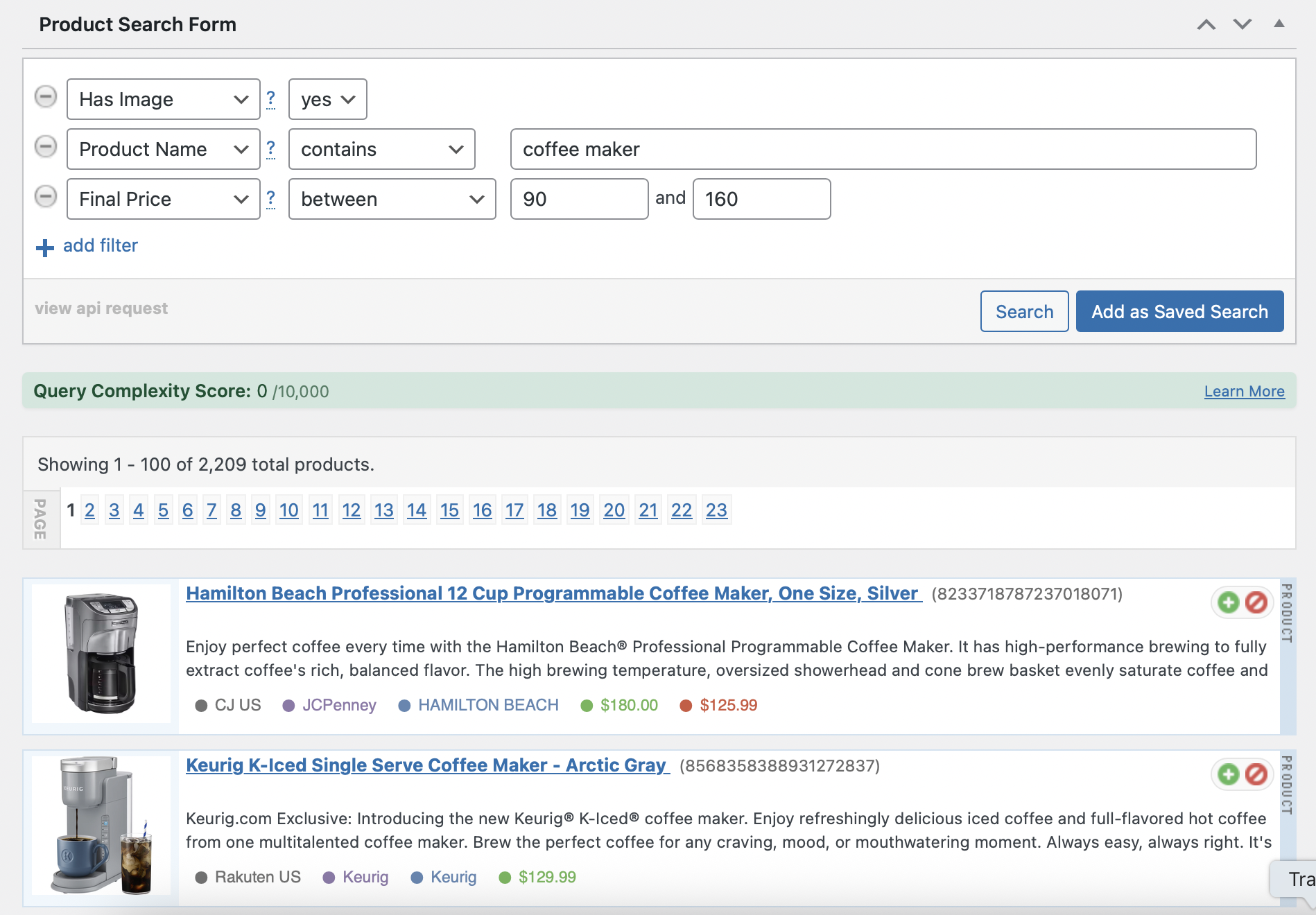1316x915 pixels.
Task: Focus the coffee maker text field
Action: coord(883,149)
